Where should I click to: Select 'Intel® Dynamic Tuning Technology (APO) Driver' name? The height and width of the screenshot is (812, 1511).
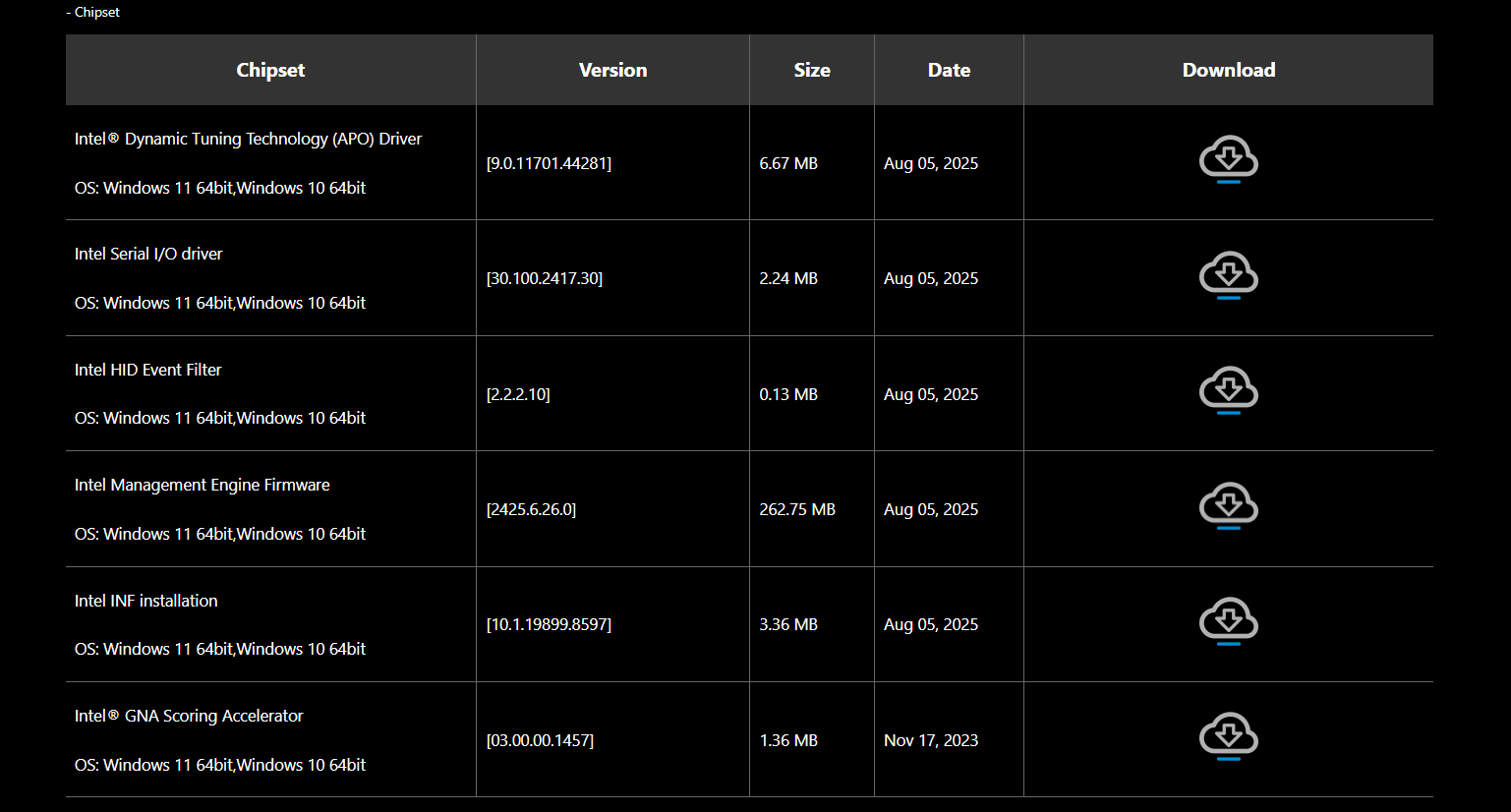pos(248,139)
